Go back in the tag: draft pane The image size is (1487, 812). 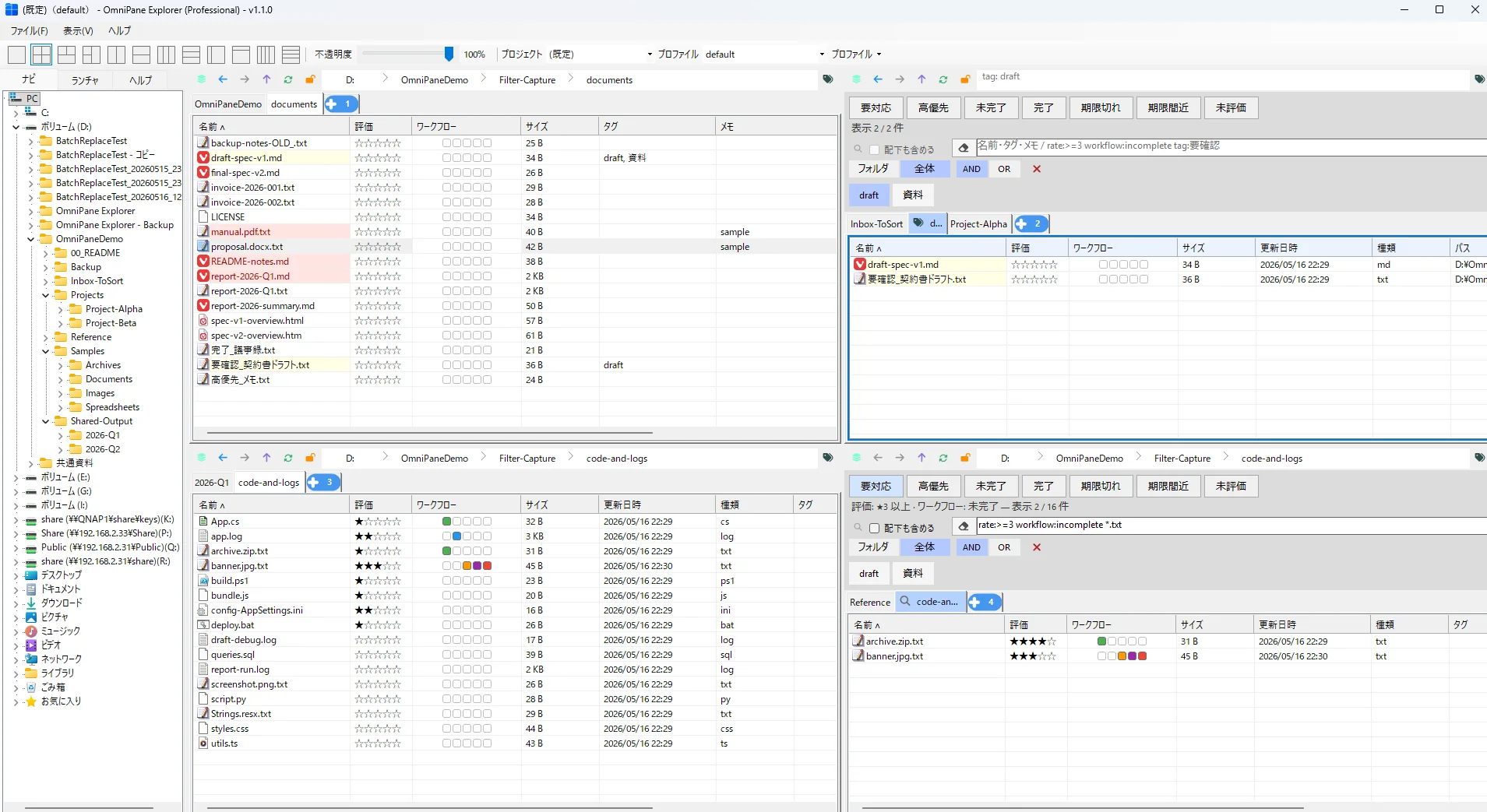pyautogui.click(x=878, y=79)
